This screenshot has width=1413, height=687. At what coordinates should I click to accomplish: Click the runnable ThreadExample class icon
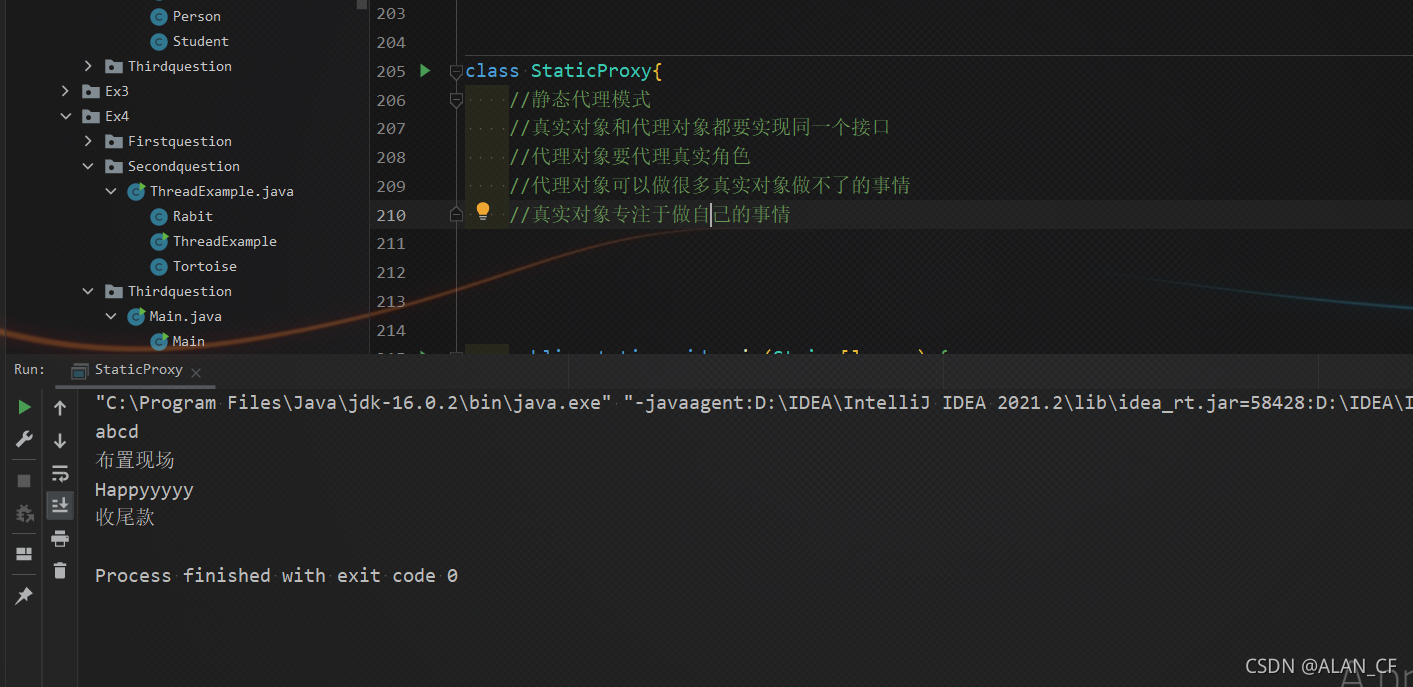158,241
